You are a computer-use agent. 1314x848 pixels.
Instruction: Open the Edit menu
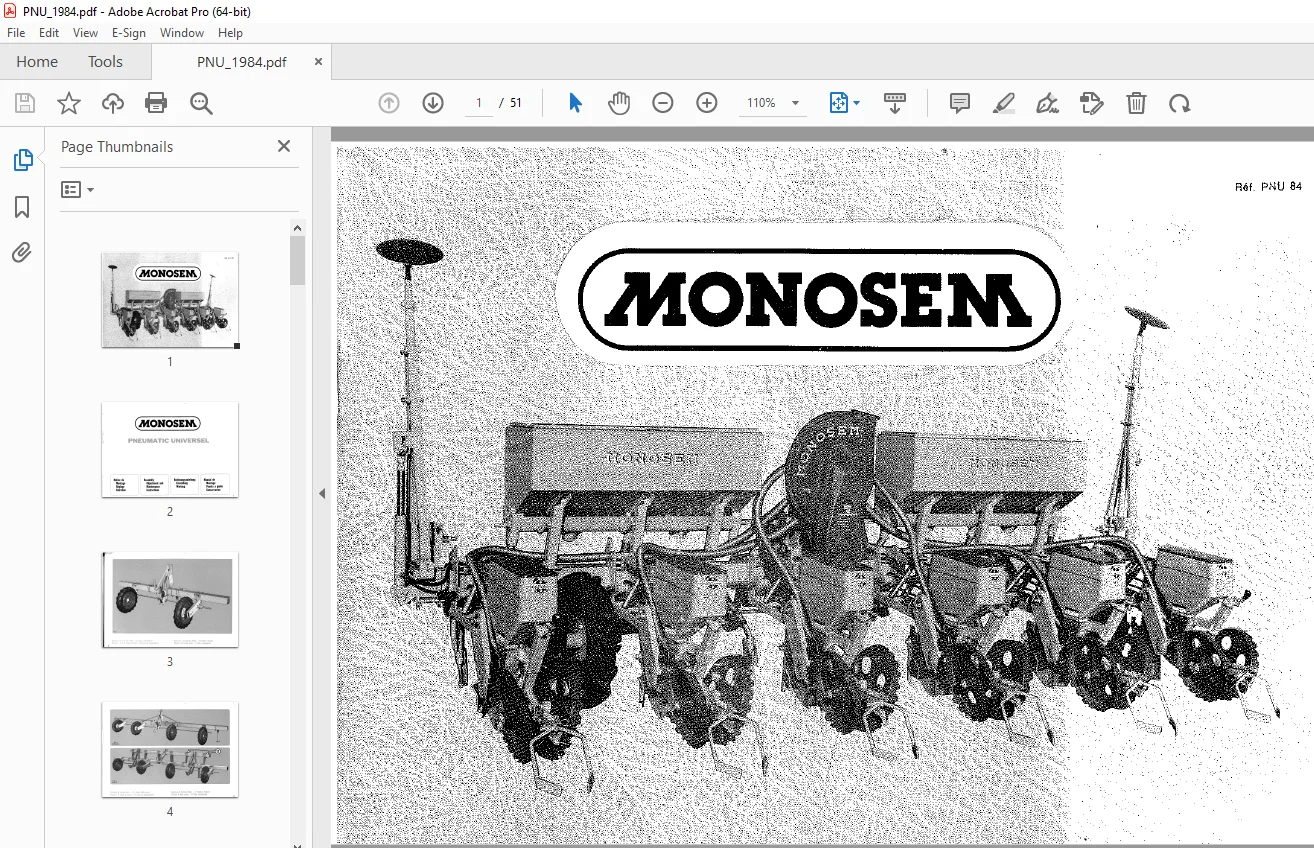49,33
